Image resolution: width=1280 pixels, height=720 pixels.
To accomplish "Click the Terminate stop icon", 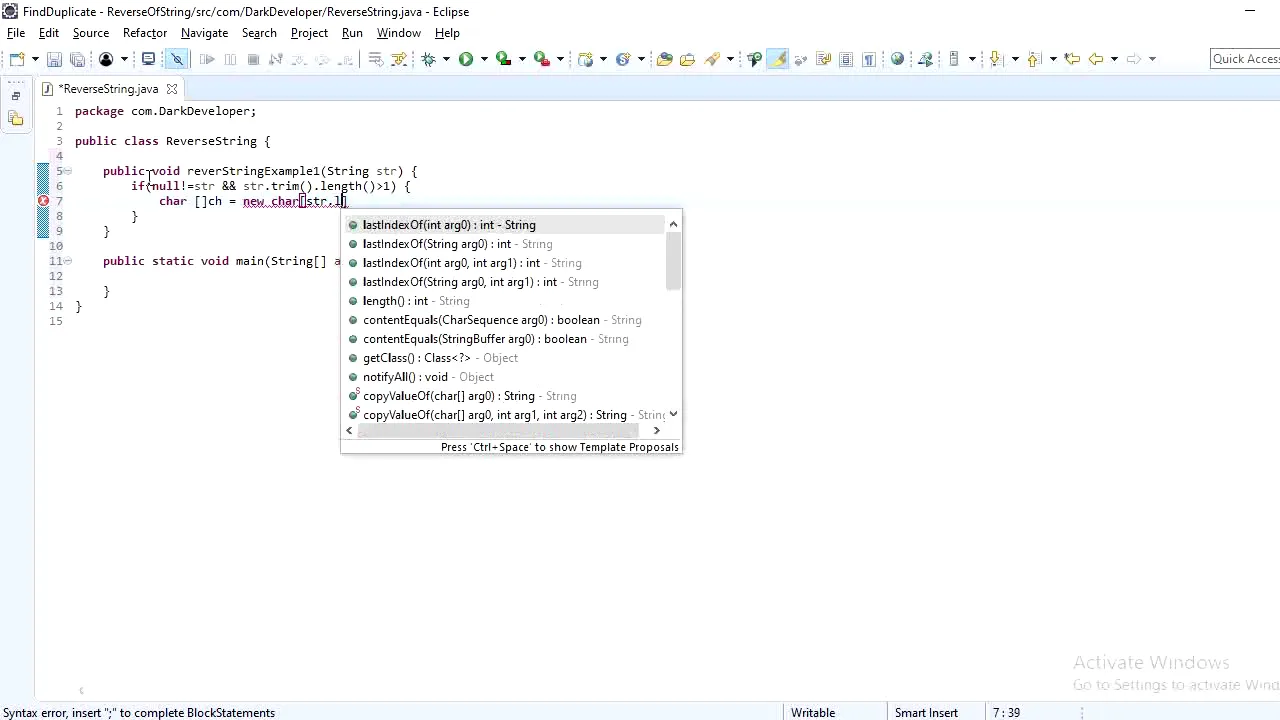I will (253, 59).
